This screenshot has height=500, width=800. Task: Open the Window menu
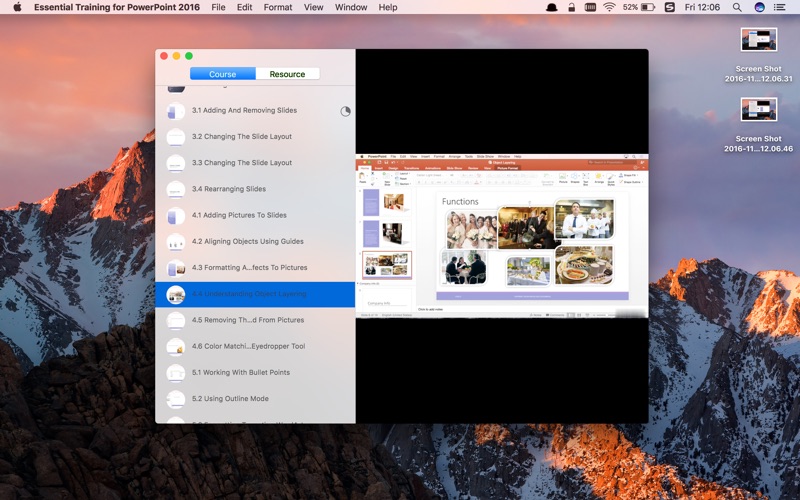pos(351,7)
